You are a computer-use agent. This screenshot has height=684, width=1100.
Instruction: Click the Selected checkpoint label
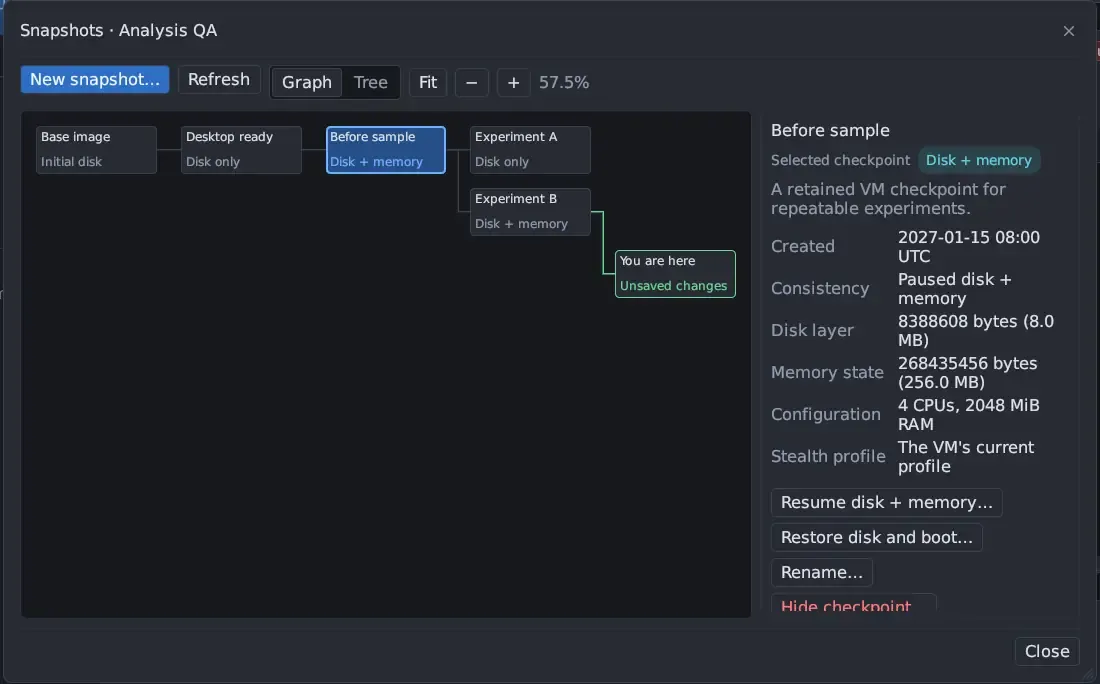[840, 161]
